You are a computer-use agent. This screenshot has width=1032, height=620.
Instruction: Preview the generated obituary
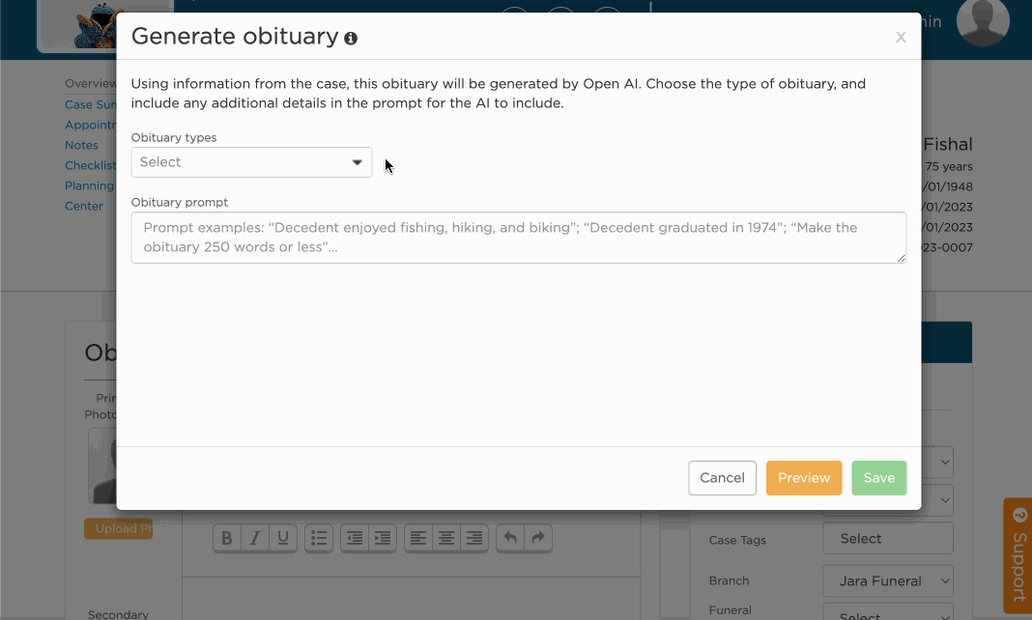[x=803, y=478]
